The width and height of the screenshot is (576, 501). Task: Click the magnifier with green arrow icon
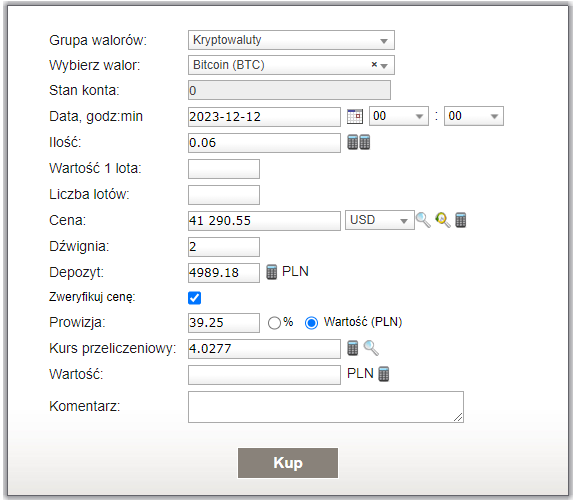point(443,220)
